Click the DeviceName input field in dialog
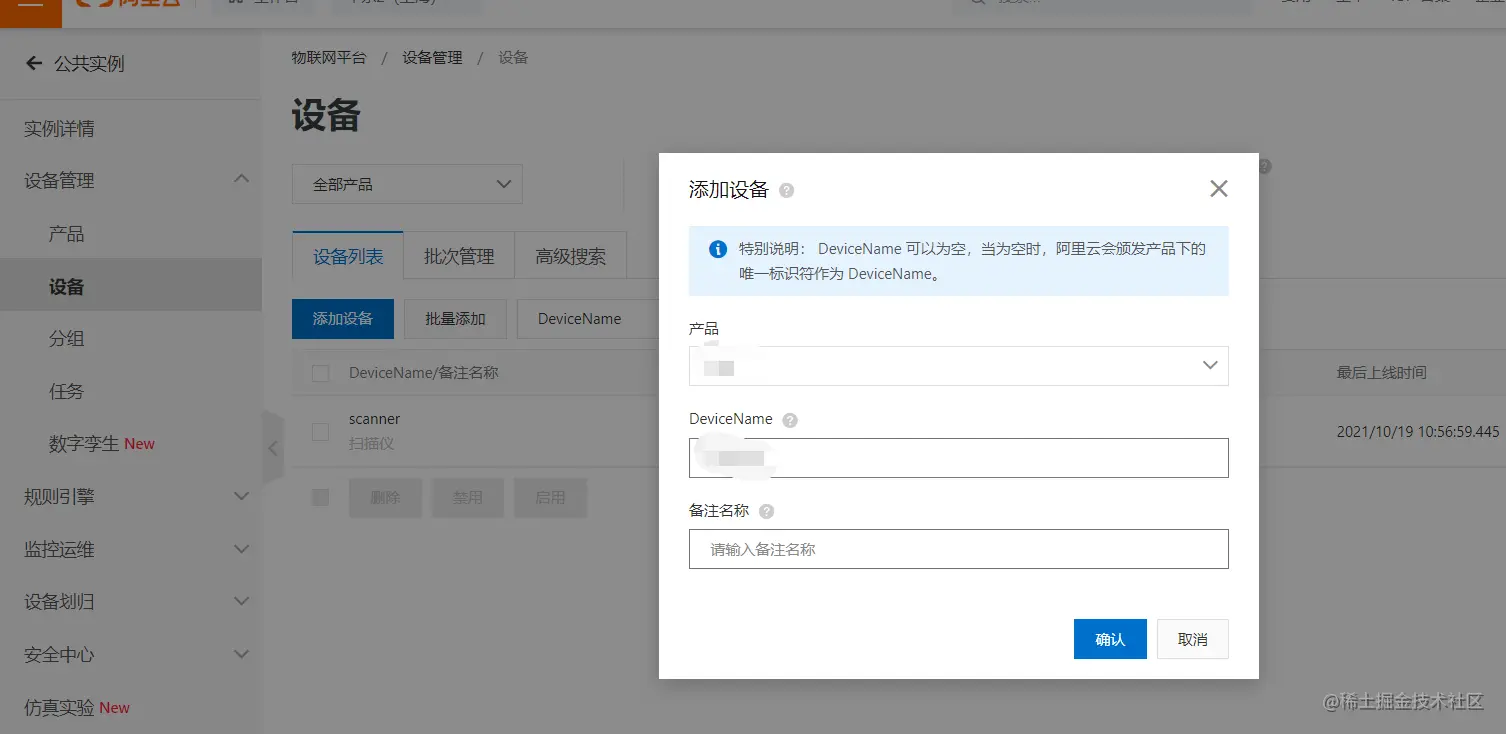The height and width of the screenshot is (734, 1506). [958, 458]
